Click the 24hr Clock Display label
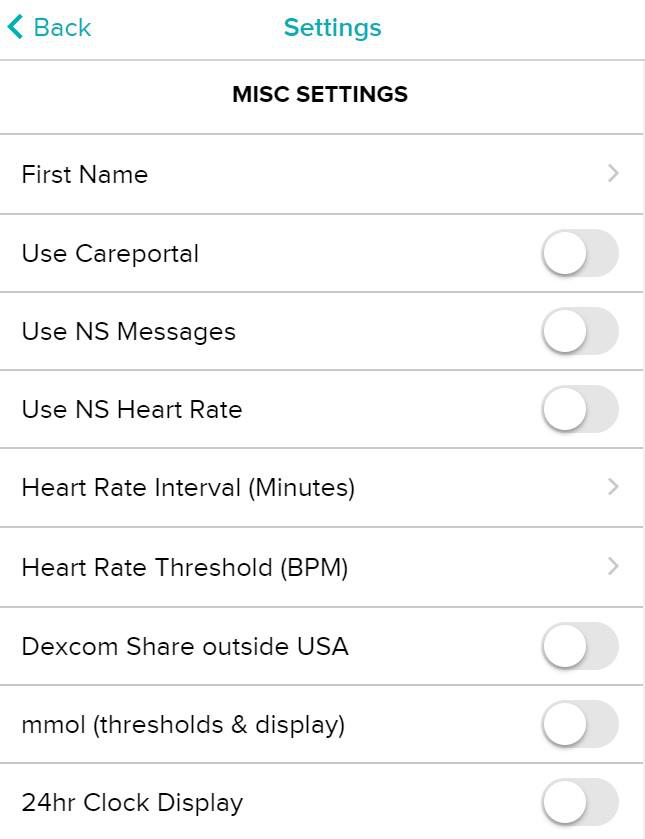 tap(132, 803)
